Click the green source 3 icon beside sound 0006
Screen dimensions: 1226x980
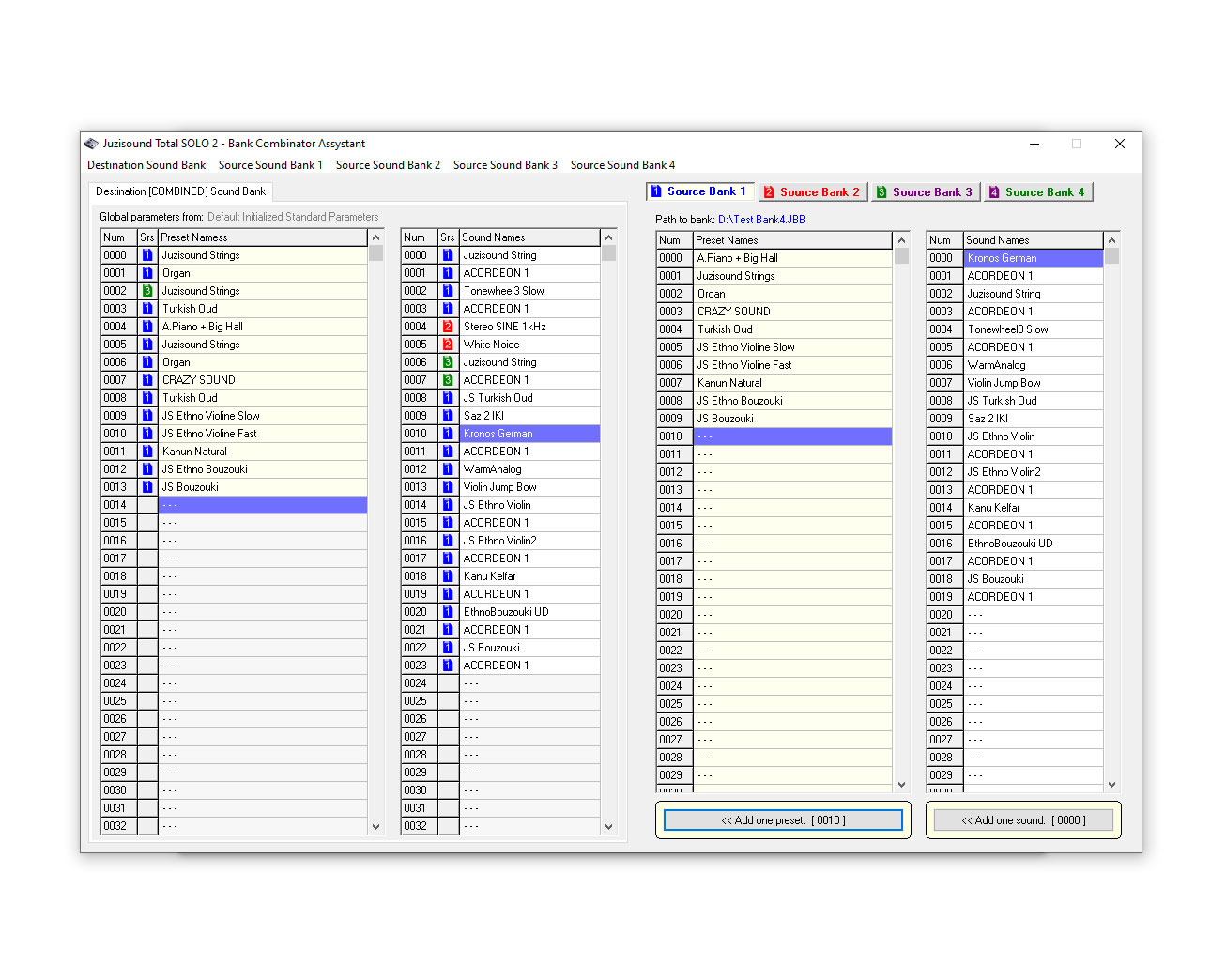pos(448,362)
